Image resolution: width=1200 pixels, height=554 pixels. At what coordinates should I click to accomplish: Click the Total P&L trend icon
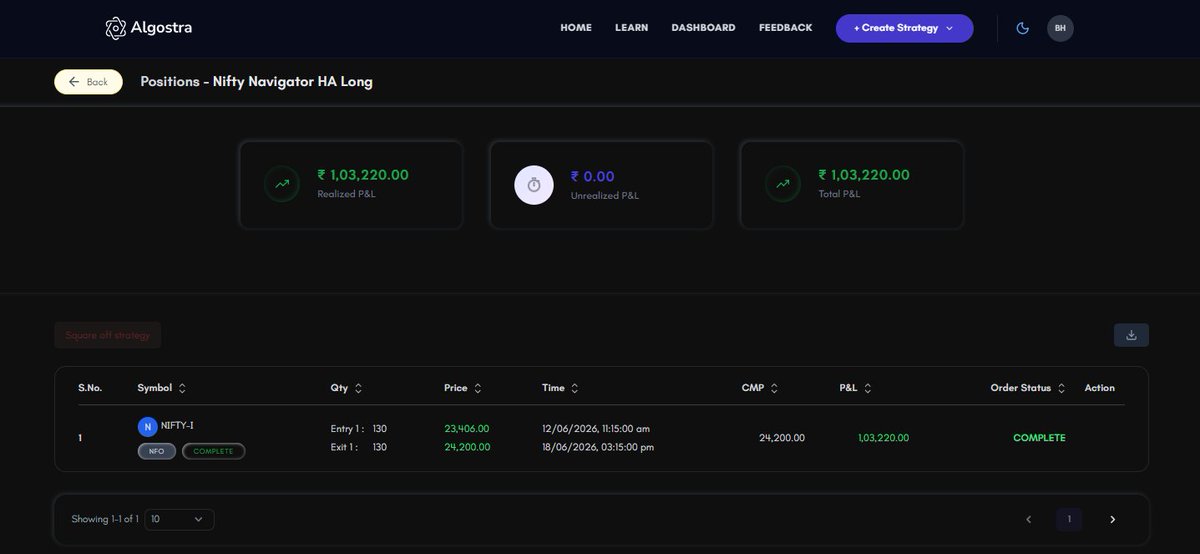click(x=783, y=185)
